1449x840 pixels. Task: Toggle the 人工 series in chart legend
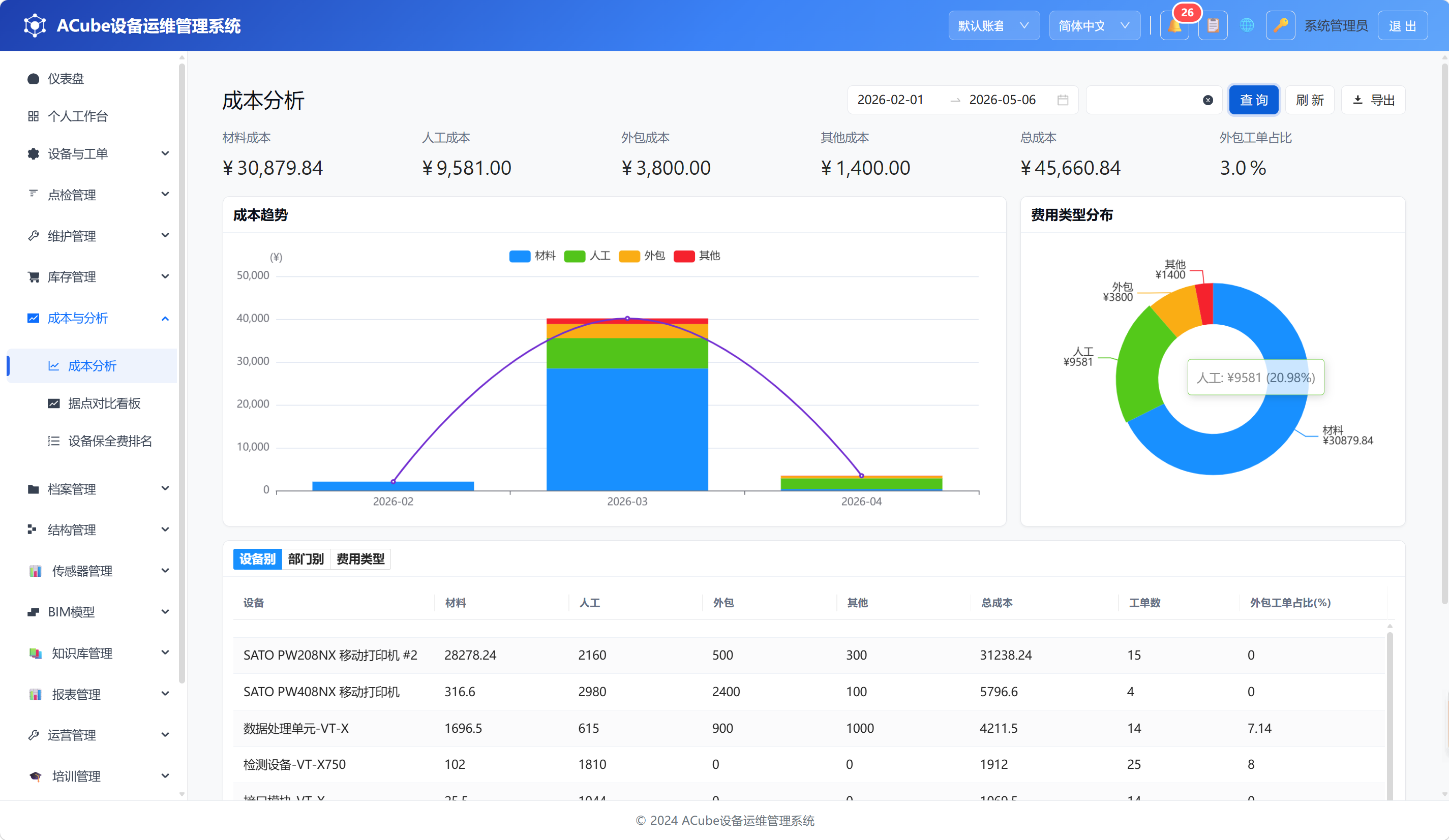click(x=587, y=256)
